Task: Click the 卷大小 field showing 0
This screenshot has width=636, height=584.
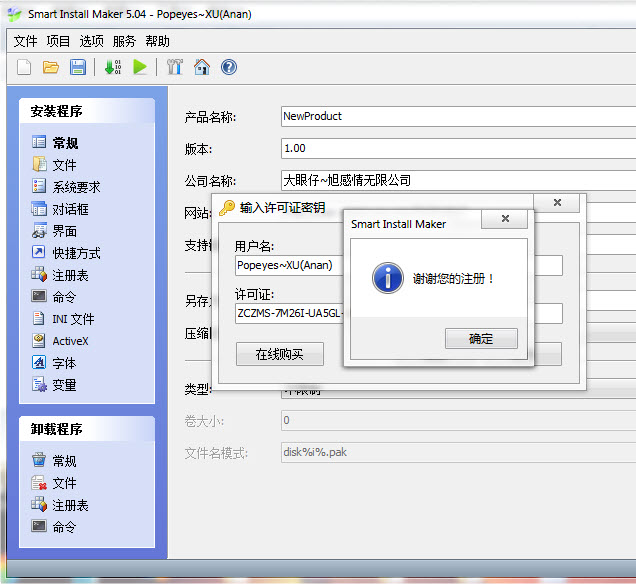Action: click(458, 420)
